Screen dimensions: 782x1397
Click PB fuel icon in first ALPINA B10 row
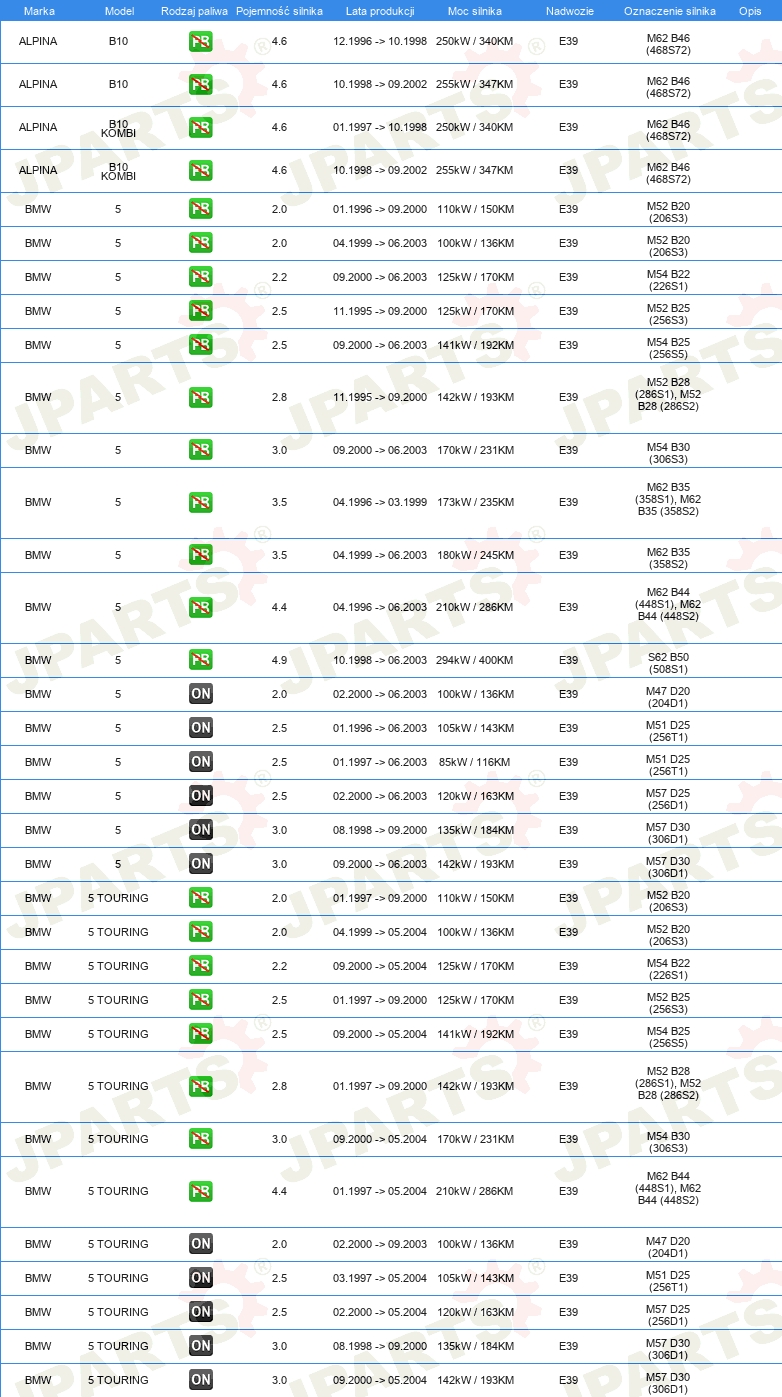200,42
